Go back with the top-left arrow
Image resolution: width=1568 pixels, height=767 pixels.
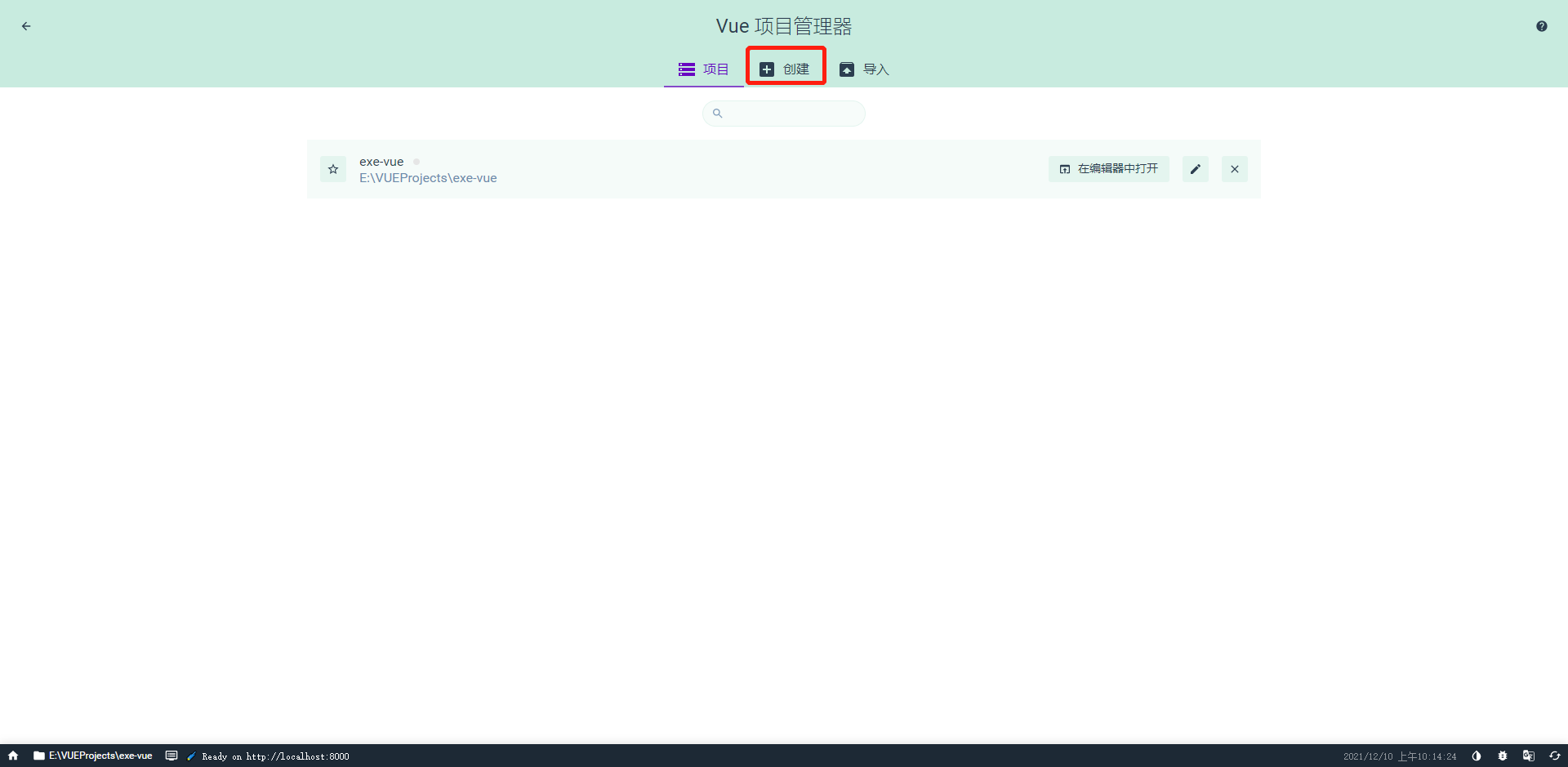pyautogui.click(x=26, y=26)
